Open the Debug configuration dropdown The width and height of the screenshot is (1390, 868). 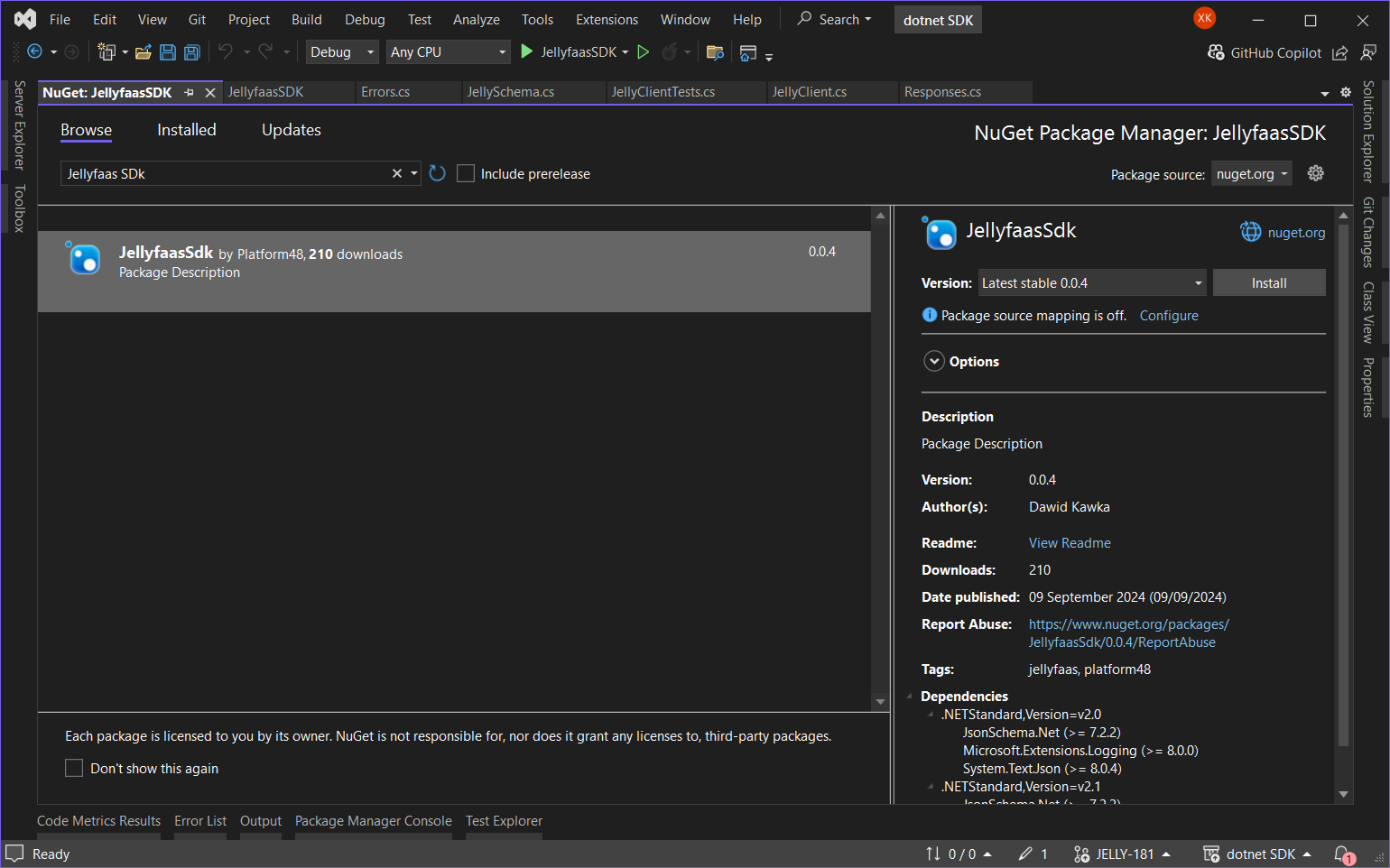(x=342, y=52)
